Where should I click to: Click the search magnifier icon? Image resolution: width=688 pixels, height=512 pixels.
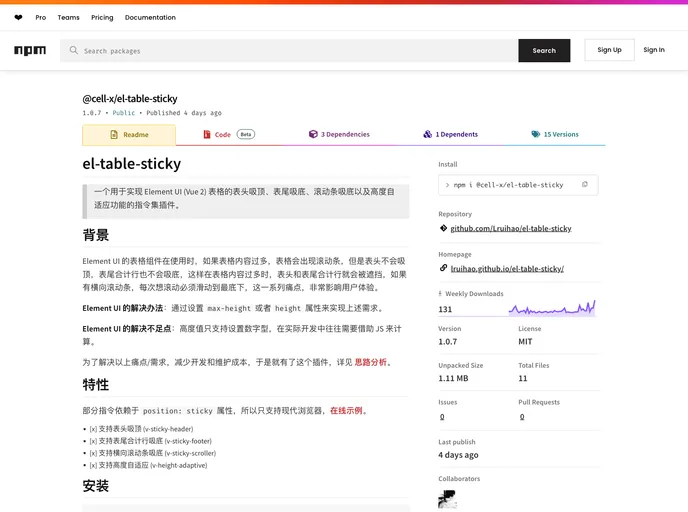(74, 50)
